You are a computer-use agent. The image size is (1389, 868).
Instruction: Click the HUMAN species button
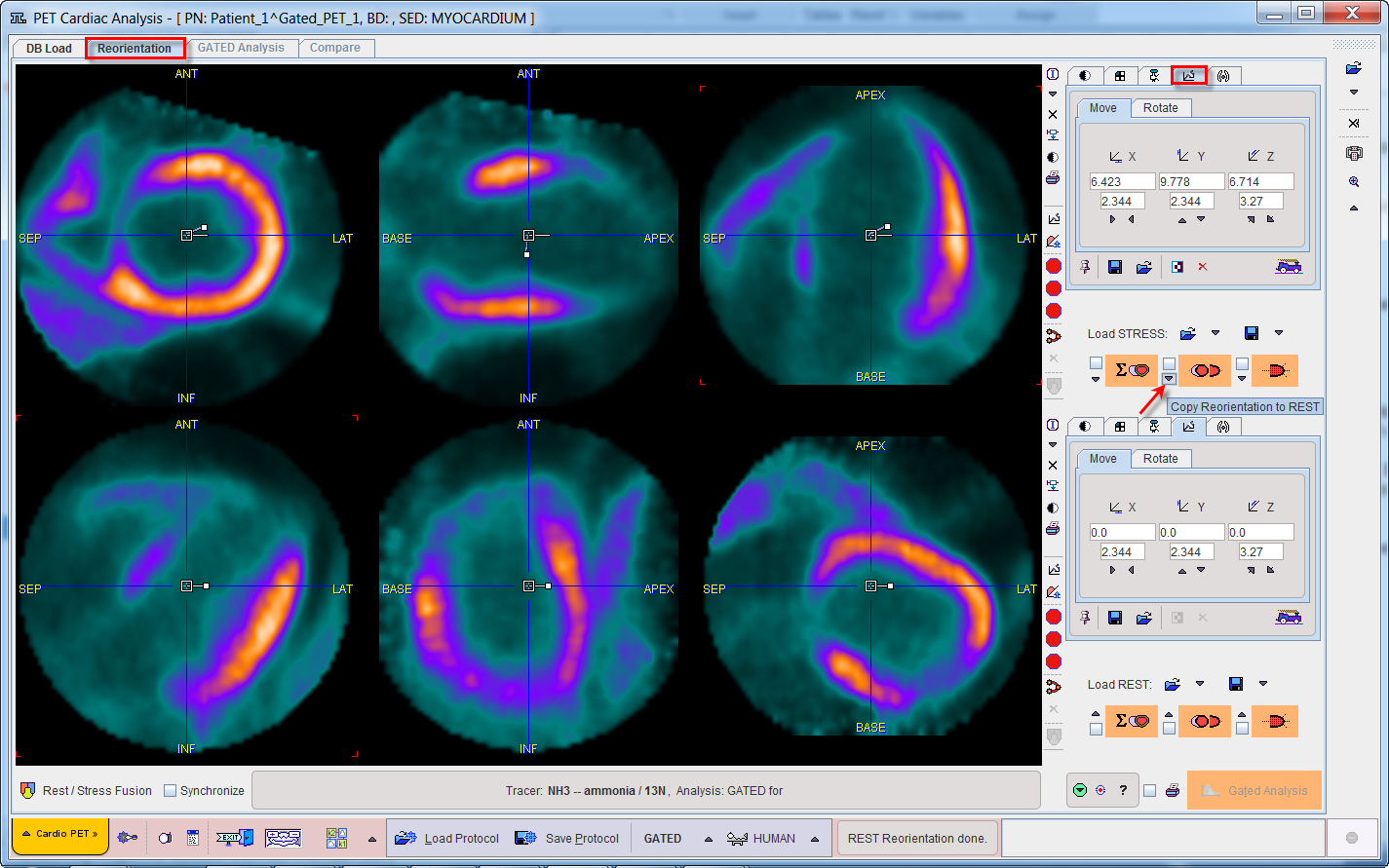click(762, 838)
